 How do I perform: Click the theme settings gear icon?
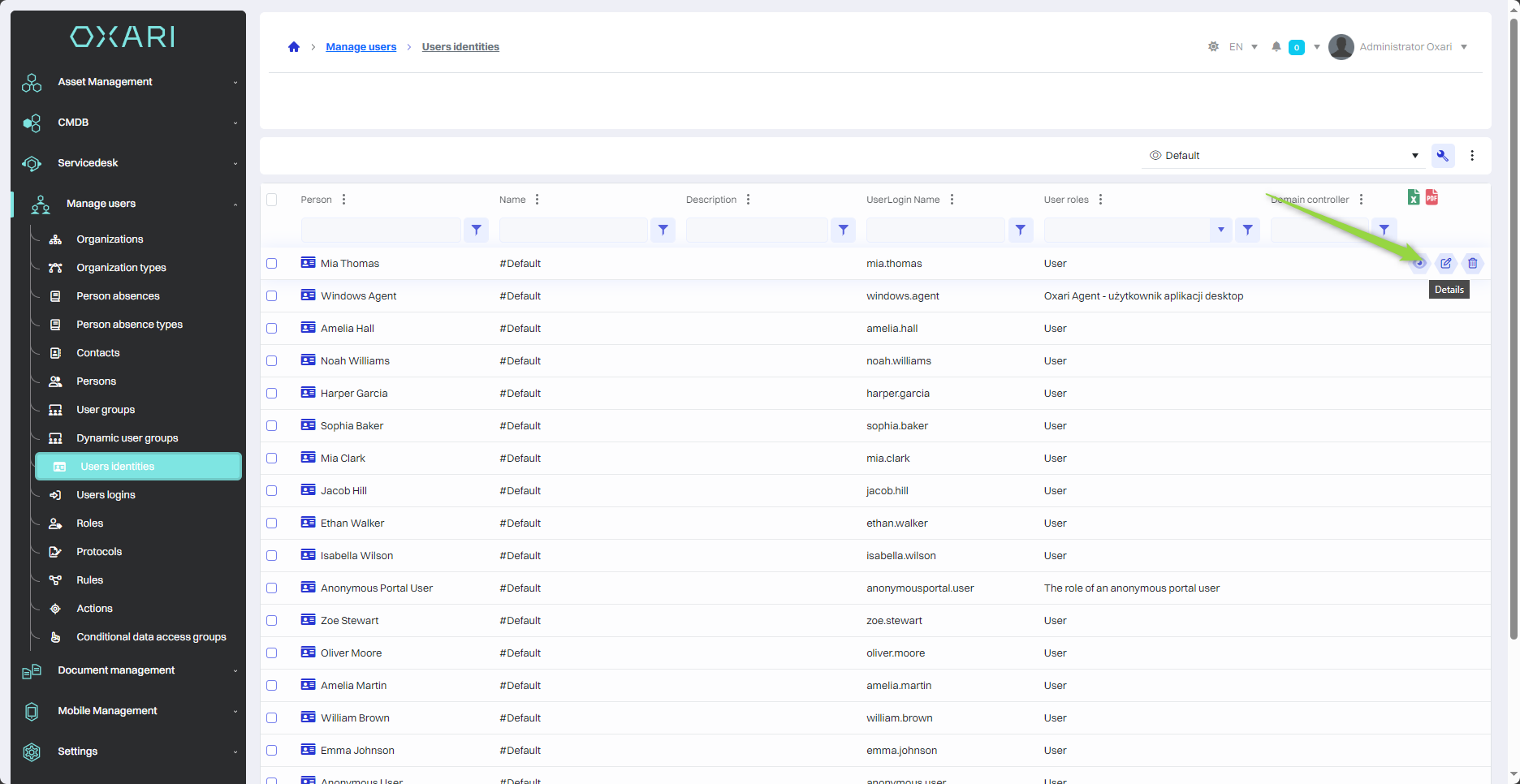click(x=1213, y=47)
